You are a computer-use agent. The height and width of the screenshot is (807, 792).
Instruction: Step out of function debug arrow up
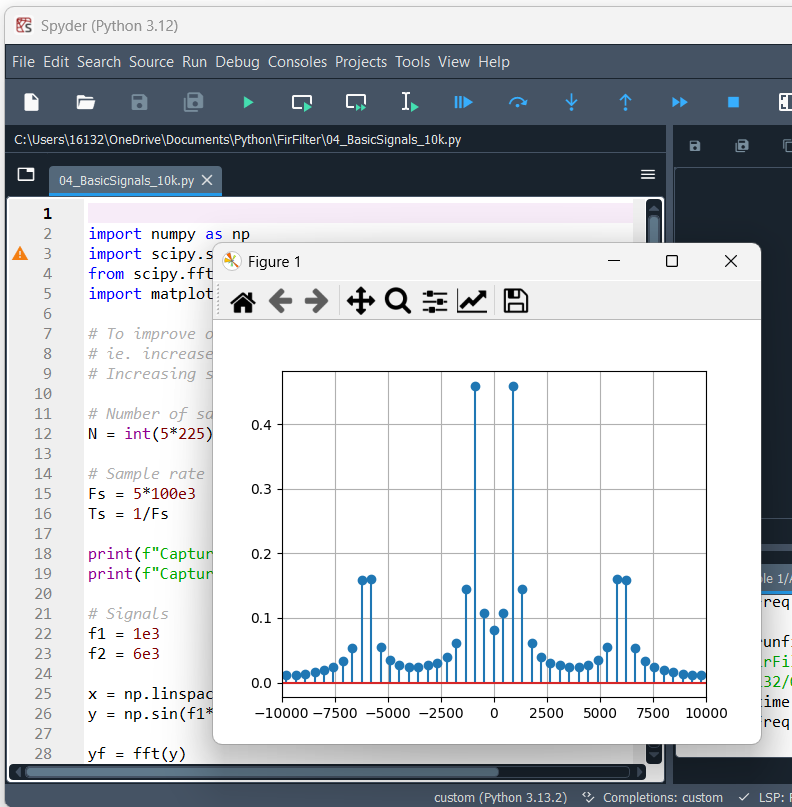[625, 102]
